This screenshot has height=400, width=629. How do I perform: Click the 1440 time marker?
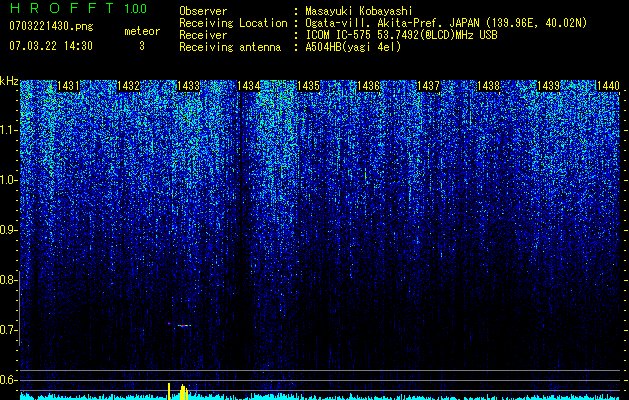(608, 86)
